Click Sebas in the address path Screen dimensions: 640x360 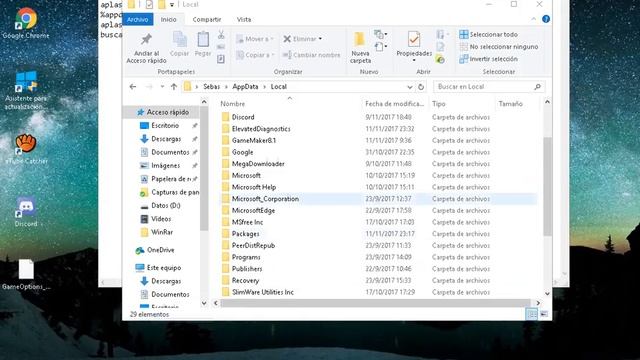click(x=211, y=87)
